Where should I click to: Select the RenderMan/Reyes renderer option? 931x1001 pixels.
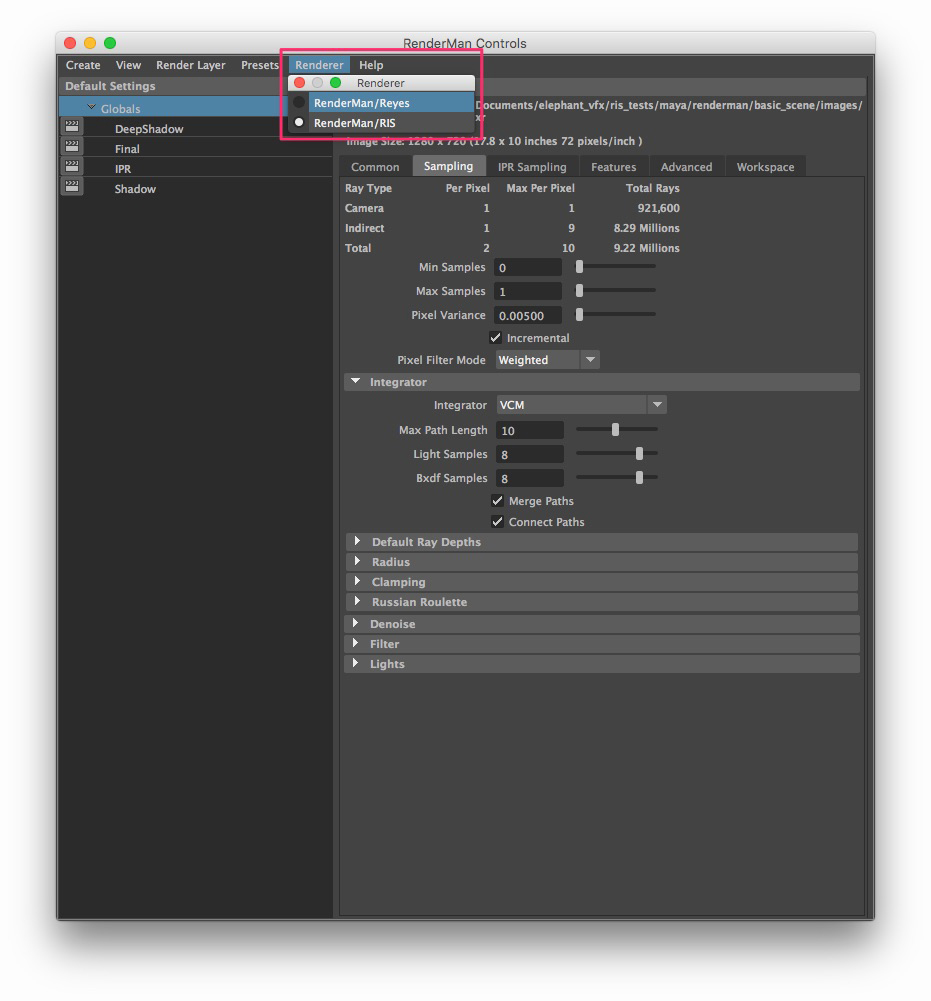[381, 103]
